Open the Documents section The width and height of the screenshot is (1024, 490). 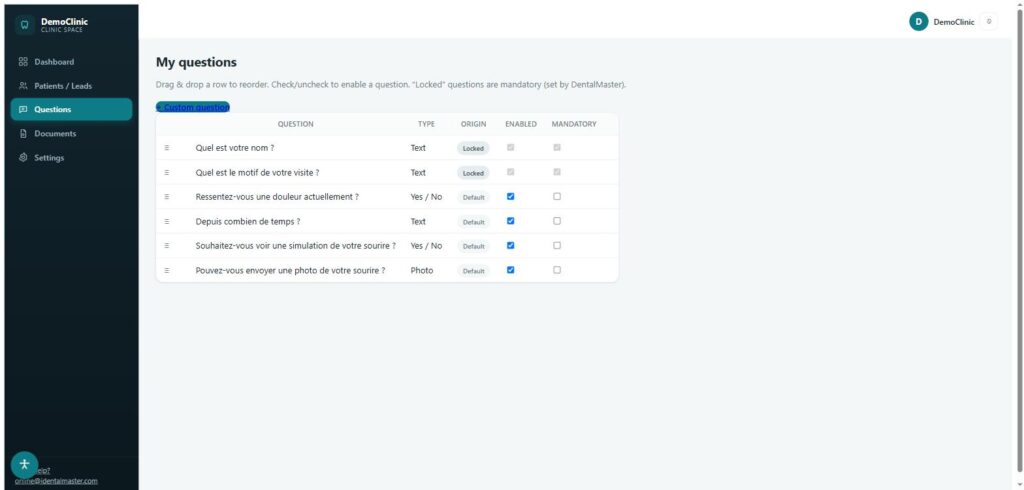pos(71,133)
